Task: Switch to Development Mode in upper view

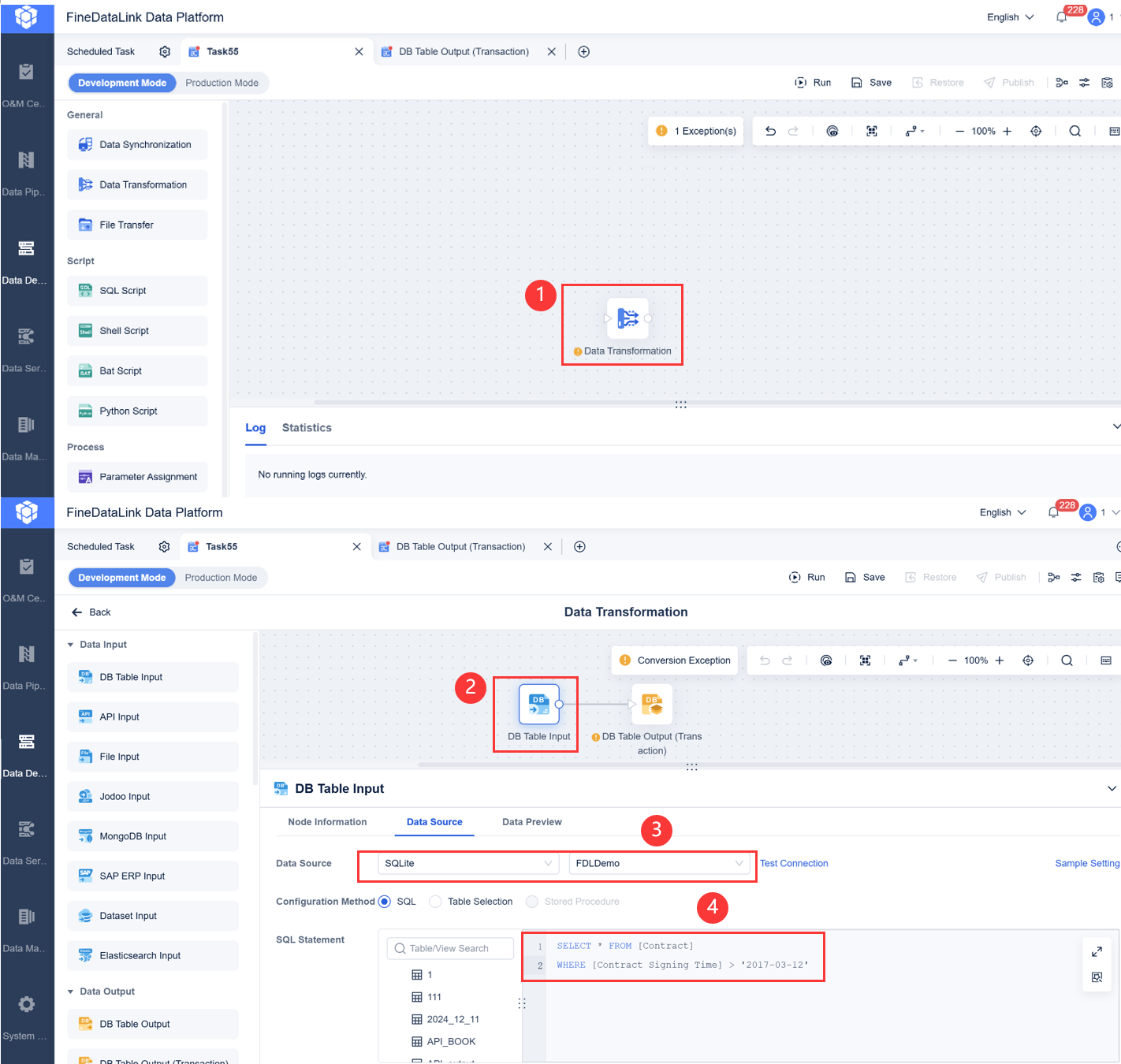Action: (x=122, y=83)
